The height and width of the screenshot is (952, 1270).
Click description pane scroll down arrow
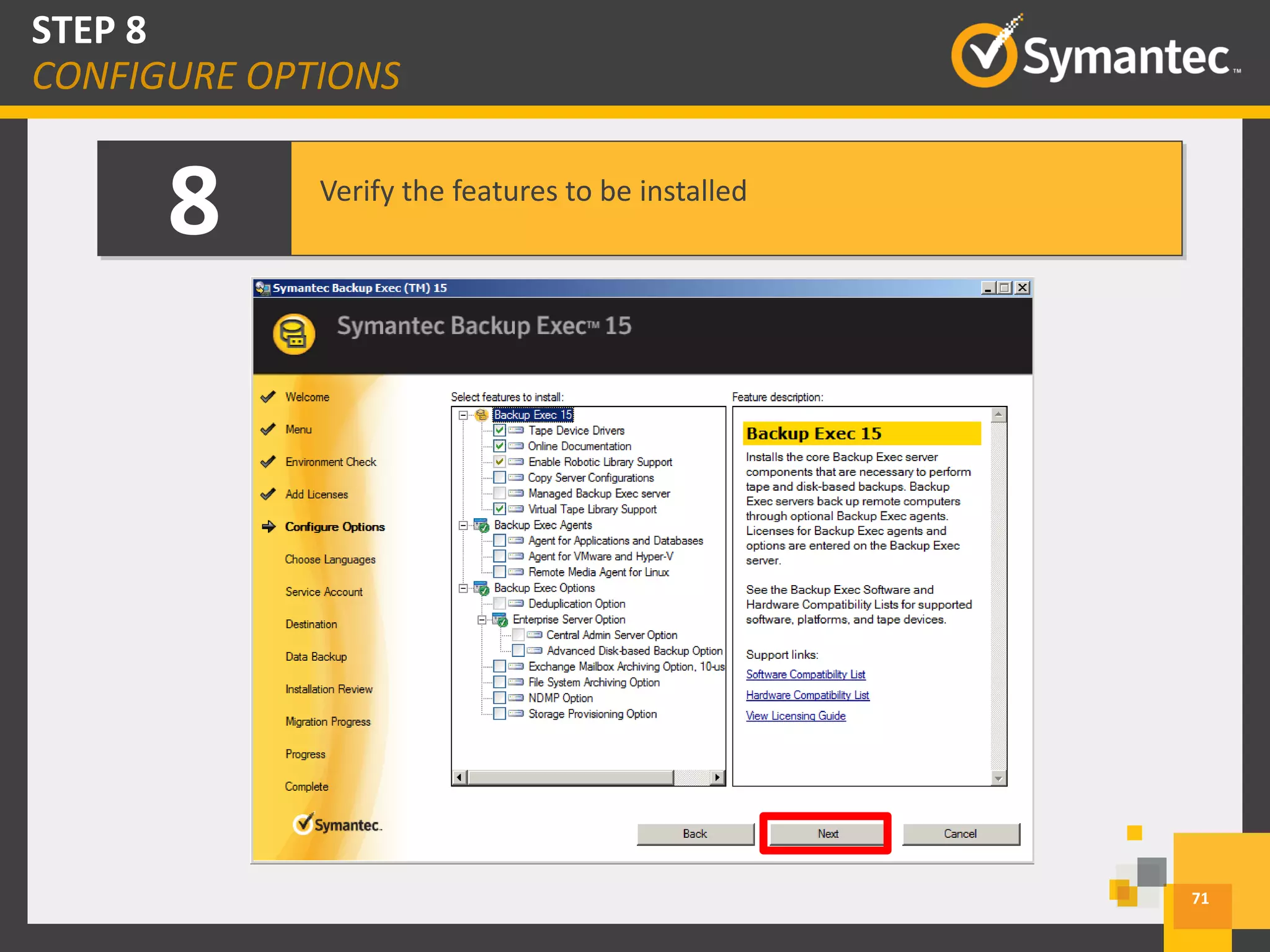pyautogui.click(x=998, y=778)
